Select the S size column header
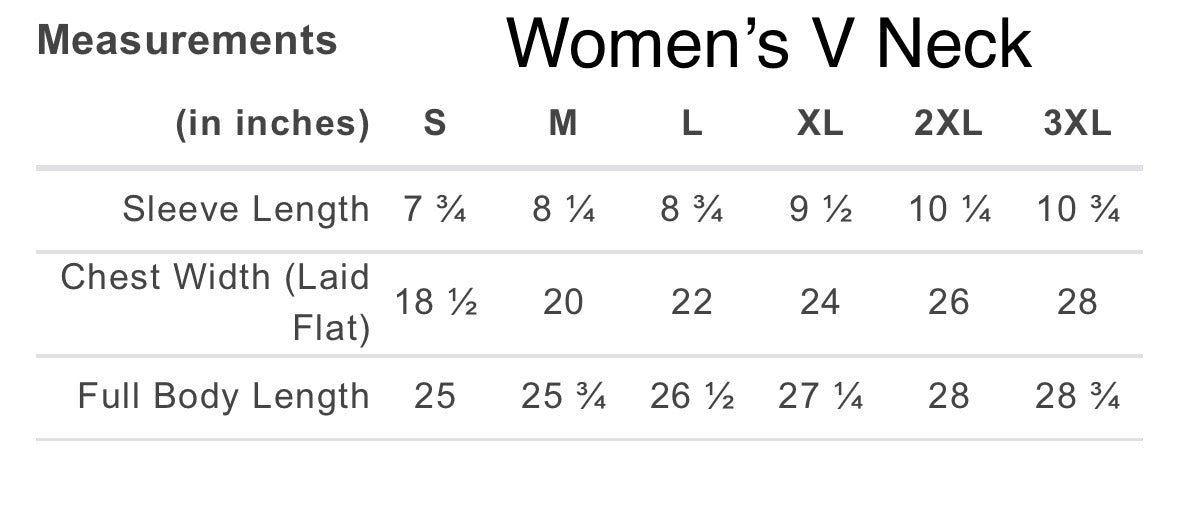This screenshot has width=1179, height=520. pos(435,124)
